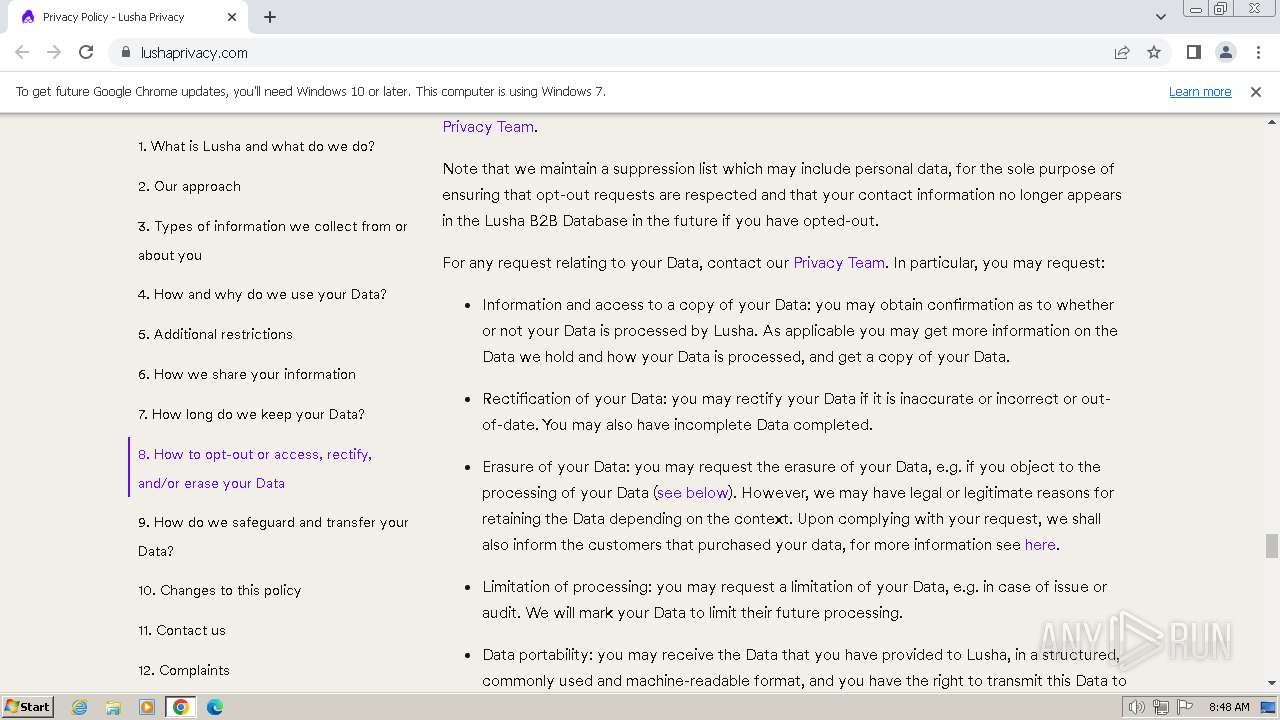Follow the 'here' link for more information

pyautogui.click(x=1040, y=545)
